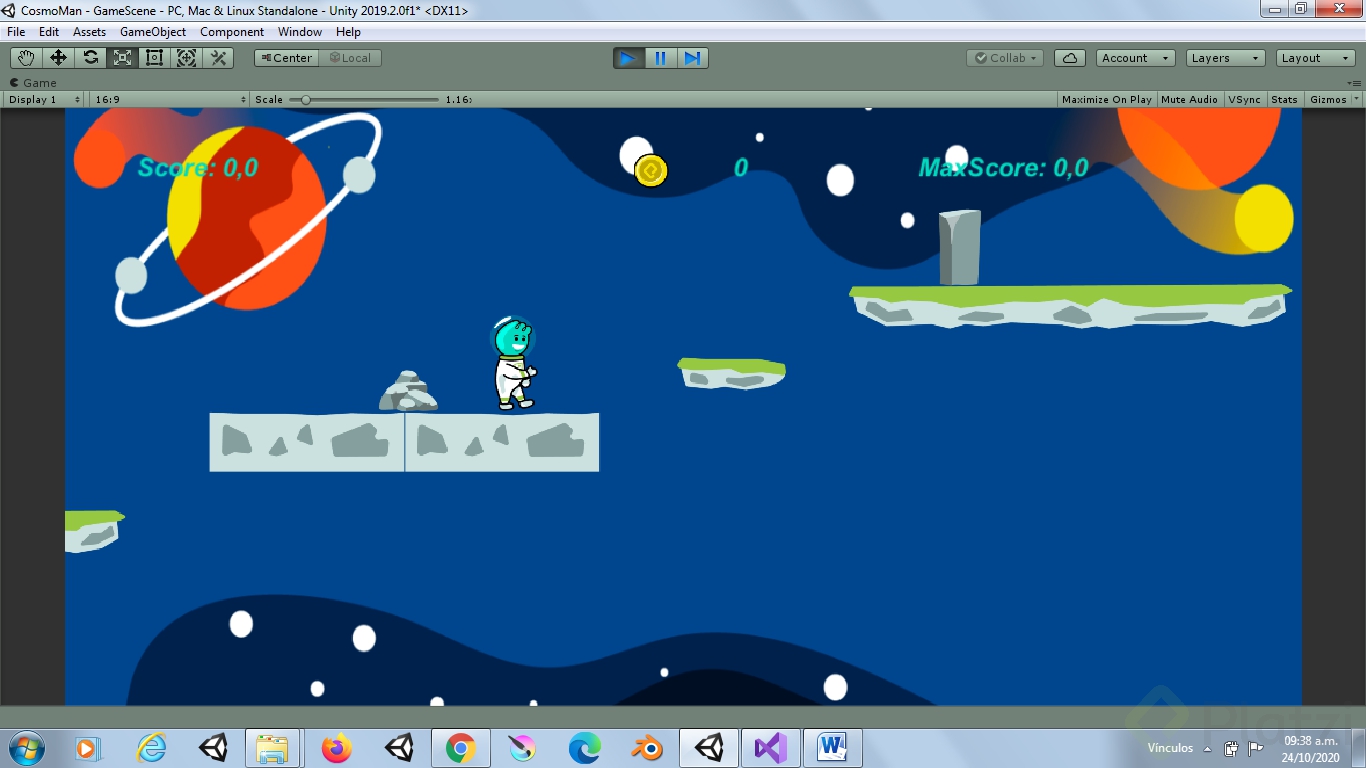Click the Unity taskbar icon beside Visual Studio
This screenshot has width=1366, height=768.
(x=709, y=748)
